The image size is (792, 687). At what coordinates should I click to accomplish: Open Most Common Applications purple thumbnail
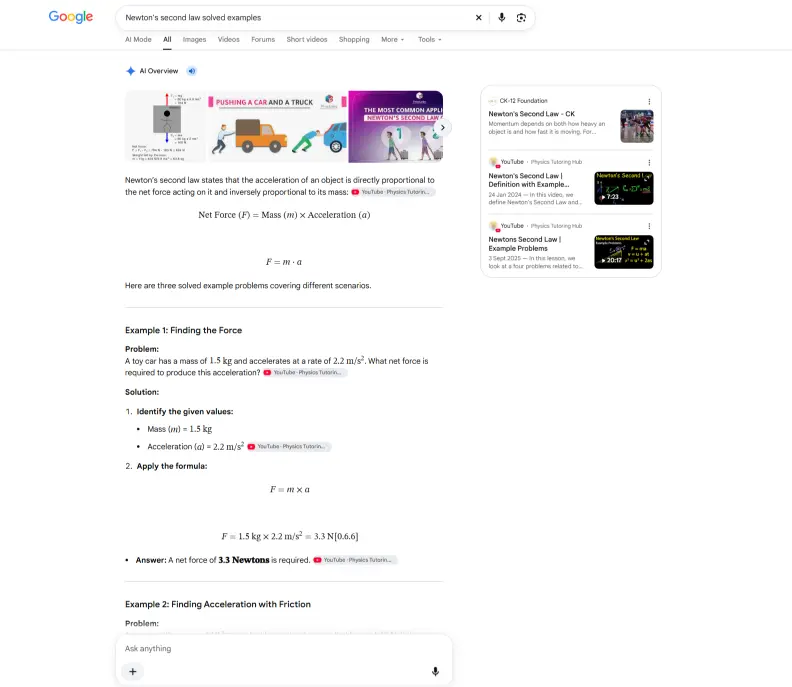(395, 127)
